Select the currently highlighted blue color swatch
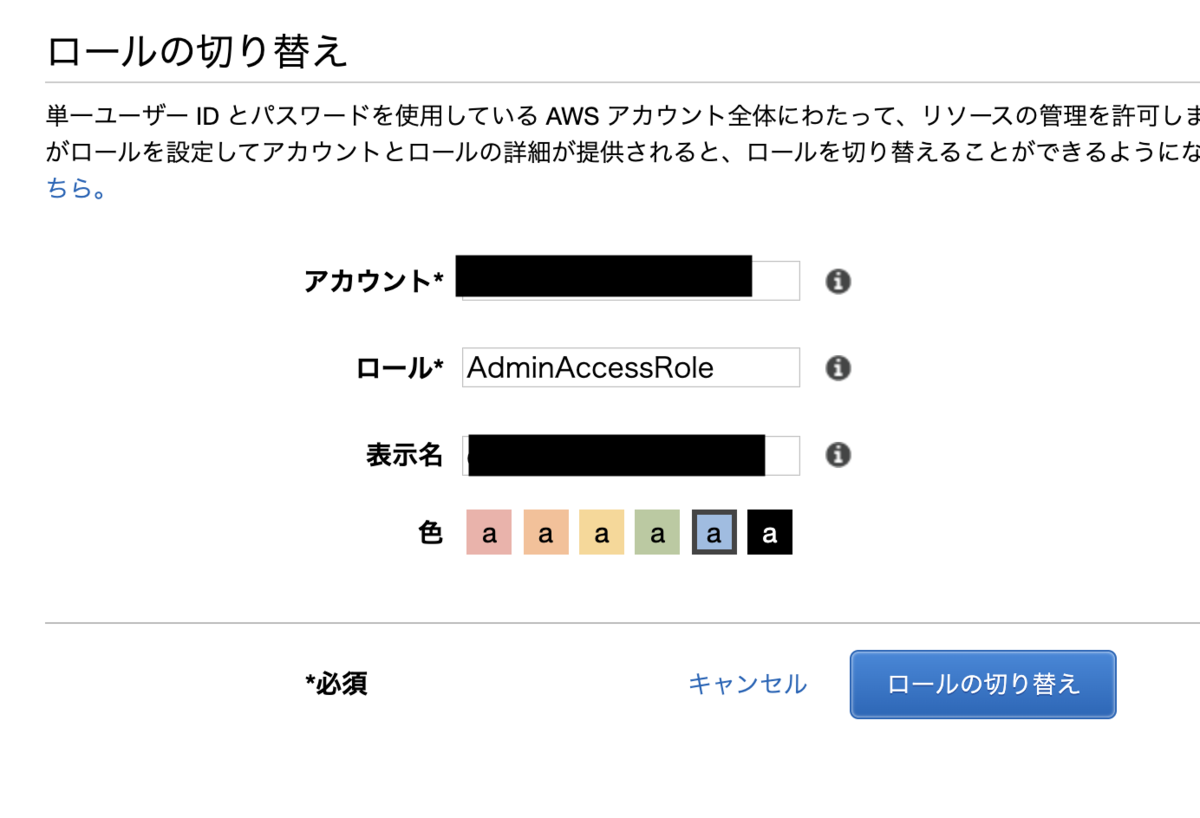The height and width of the screenshot is (818, 1200). tap(713, 532)
